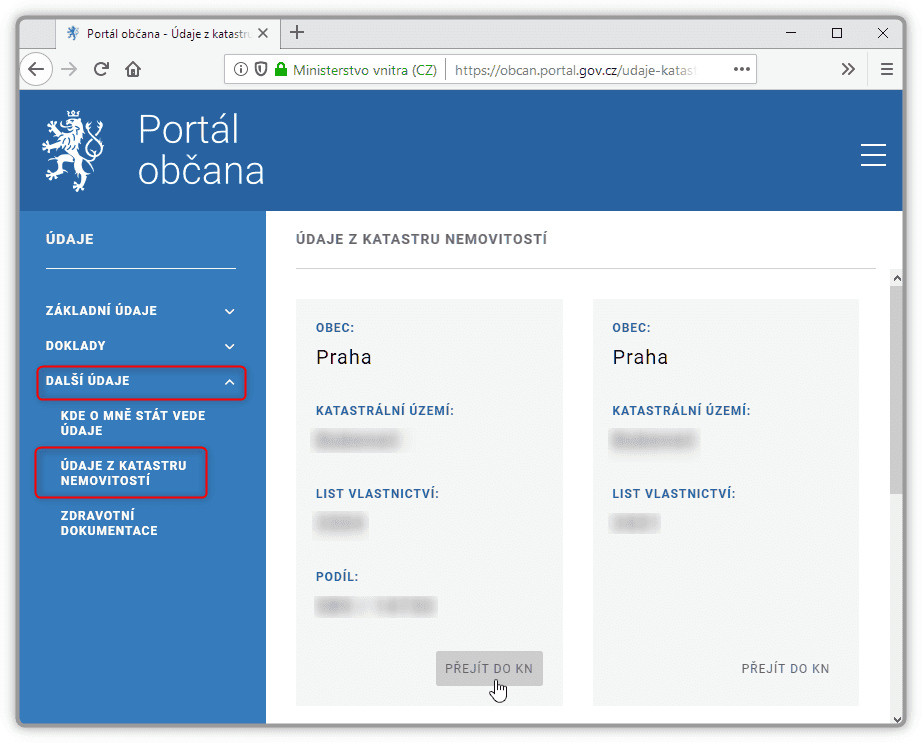This screenshot has height=743, width=922.
Task: Open a new tab with plus button
Action: (297, 32)
